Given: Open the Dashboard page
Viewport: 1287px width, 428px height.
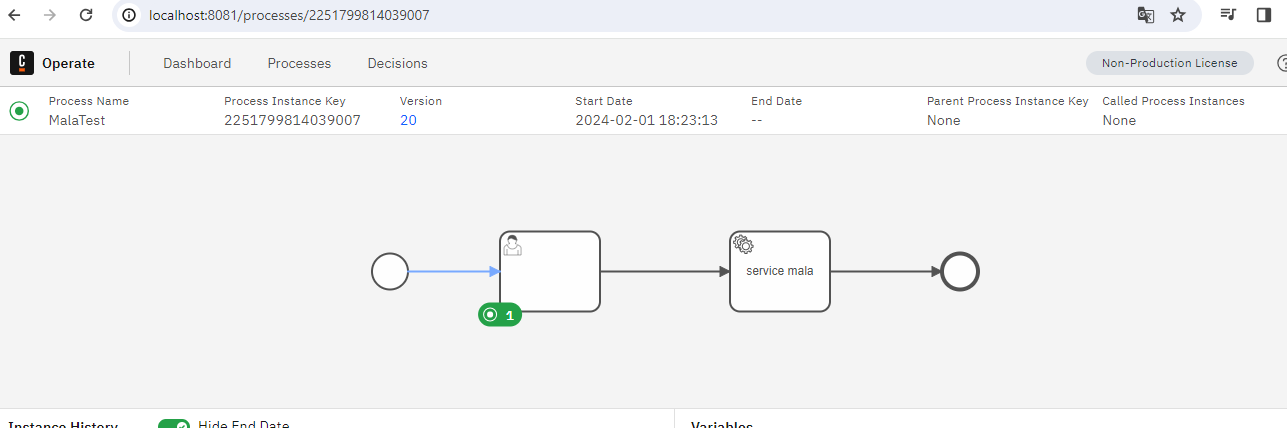Looking at the screenshot, I should point(197,63).
